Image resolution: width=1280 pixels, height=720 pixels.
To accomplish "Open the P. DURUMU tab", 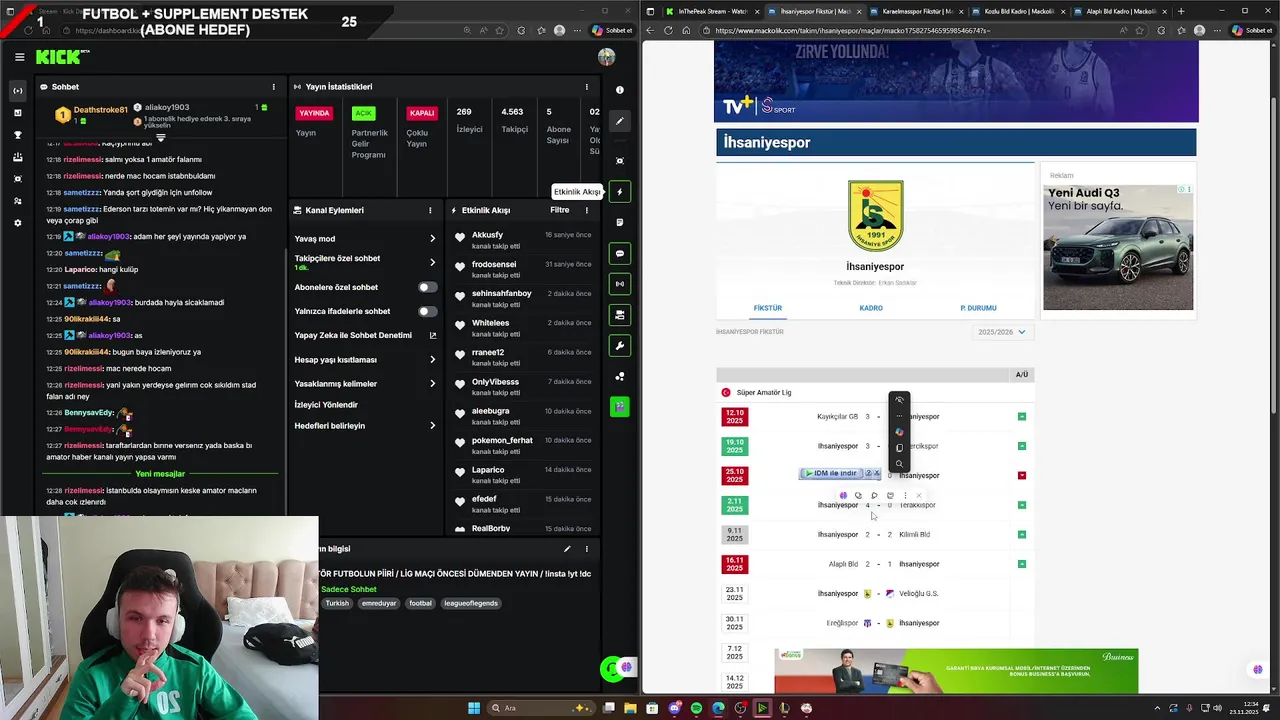I will 978,308.
